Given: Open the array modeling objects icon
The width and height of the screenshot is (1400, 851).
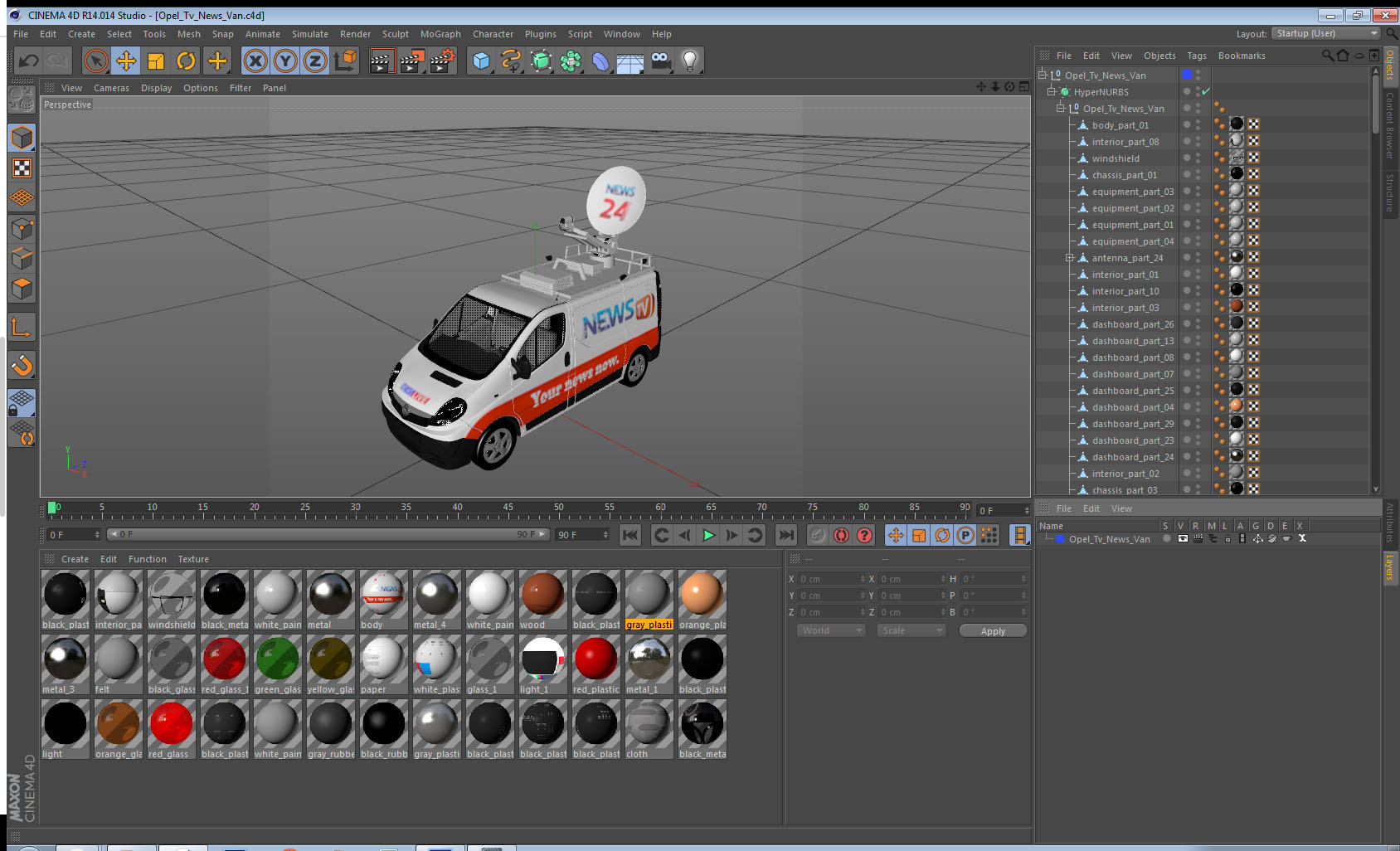Looking at the screenshot, I should point(571,61).
